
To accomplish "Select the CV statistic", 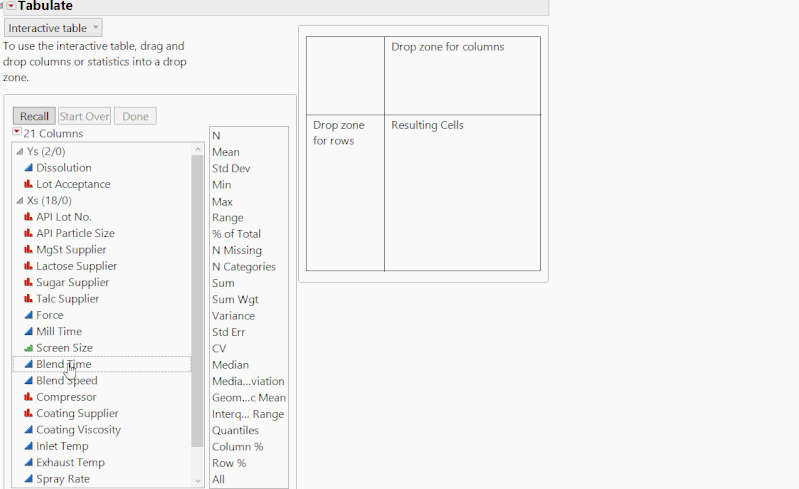I will tap(219, 348).
